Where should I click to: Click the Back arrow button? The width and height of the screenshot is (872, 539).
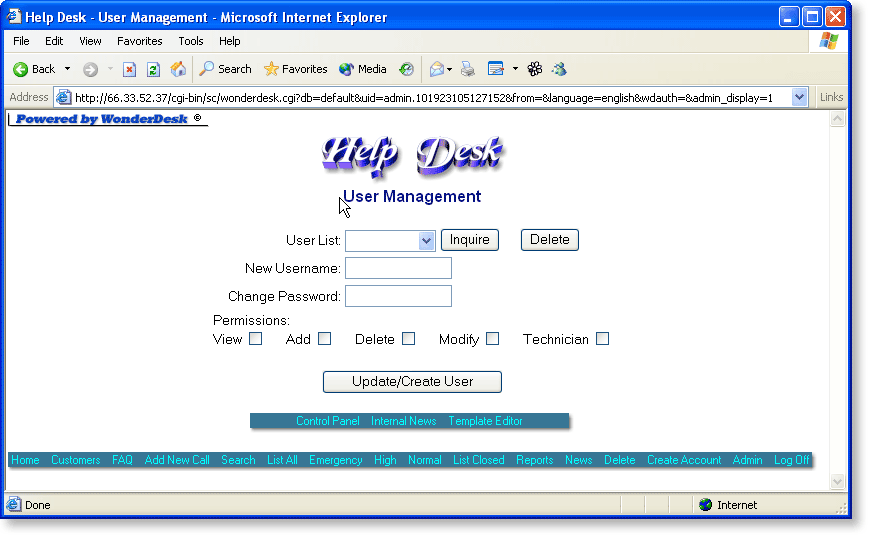coord(34,69)
